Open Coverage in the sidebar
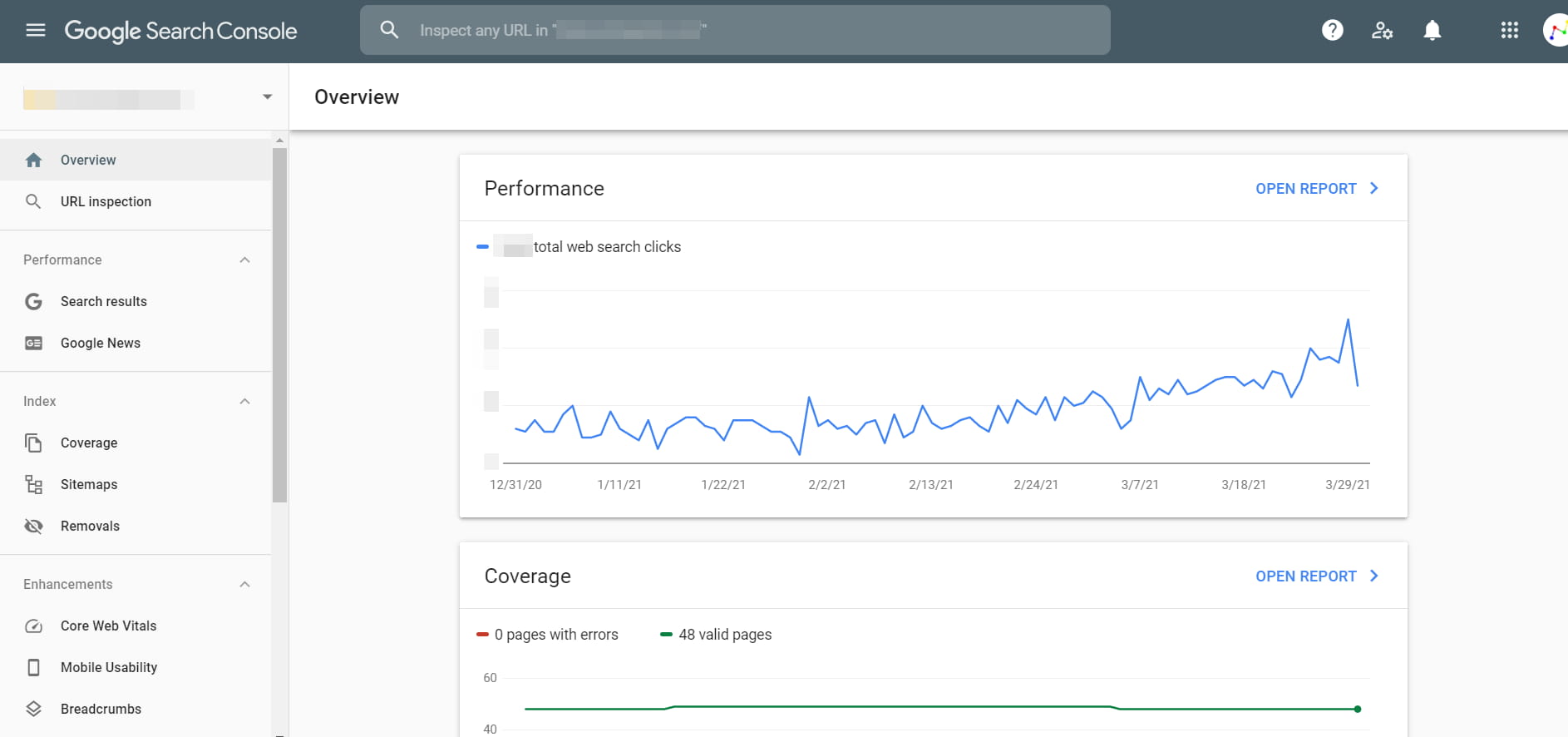 point(136,443)
